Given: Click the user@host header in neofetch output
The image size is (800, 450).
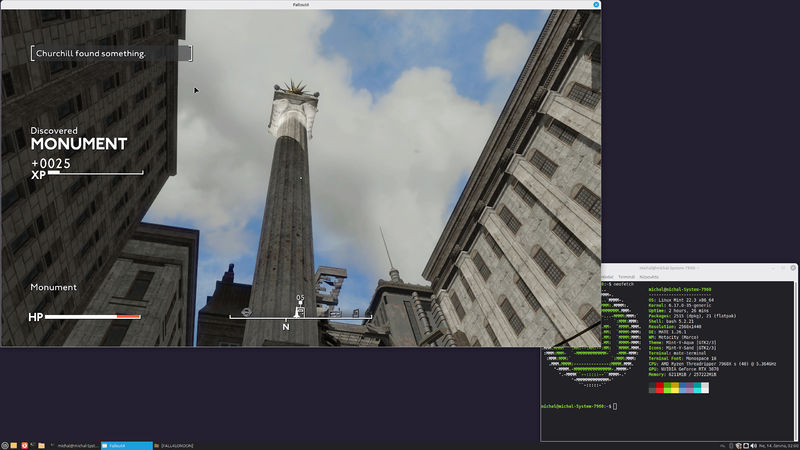Looking at the screenshot, I should [680, 289].
